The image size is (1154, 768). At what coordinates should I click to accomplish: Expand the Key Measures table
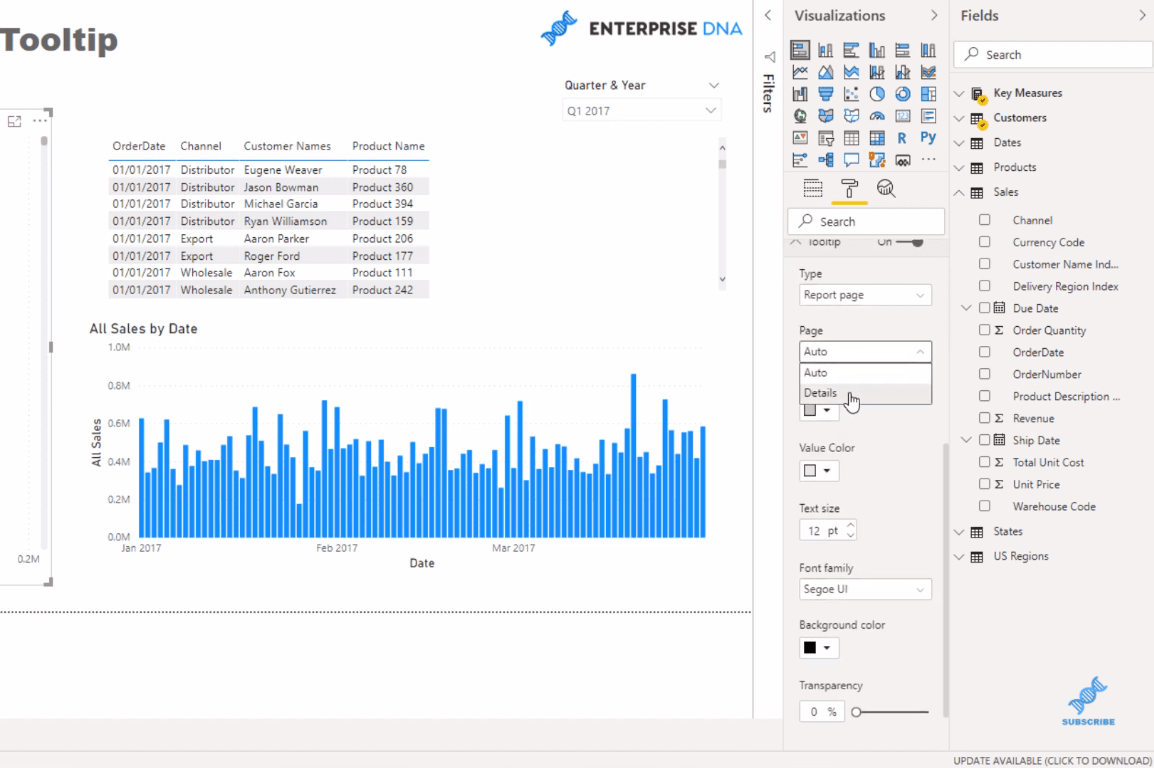coord(959,93)
